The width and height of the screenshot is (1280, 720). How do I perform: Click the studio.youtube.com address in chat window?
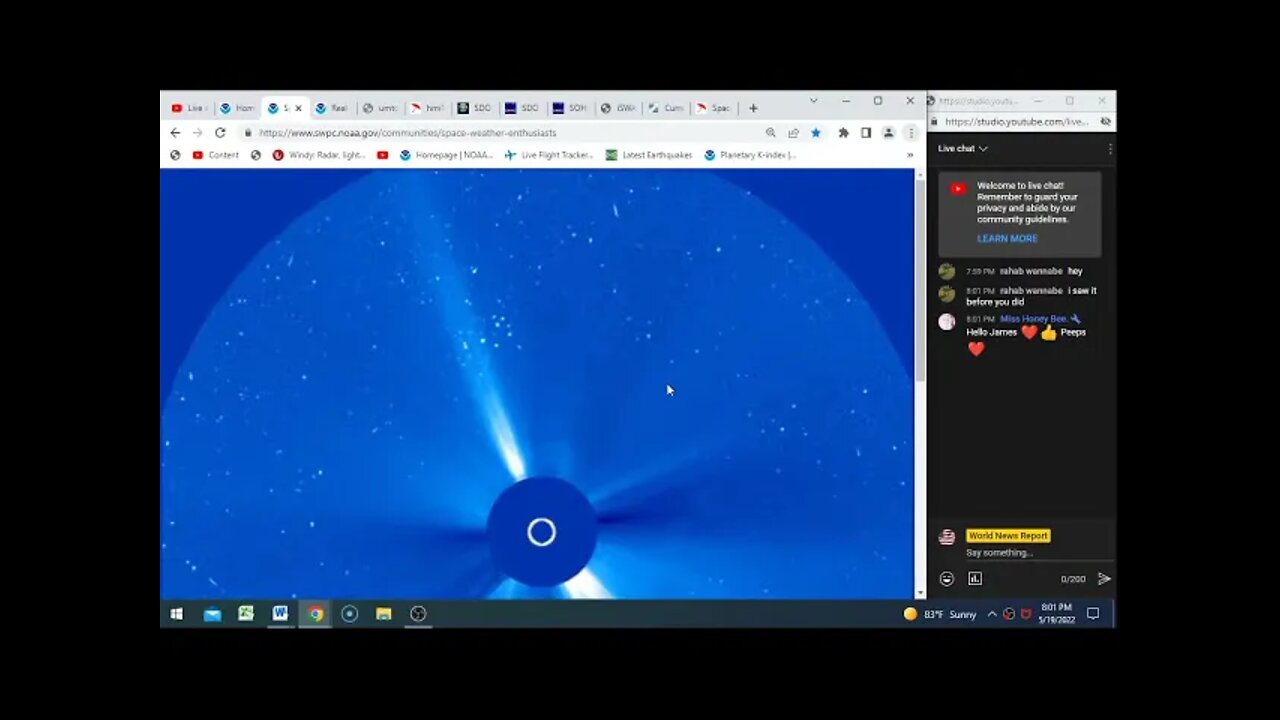tap(1017, 122)
